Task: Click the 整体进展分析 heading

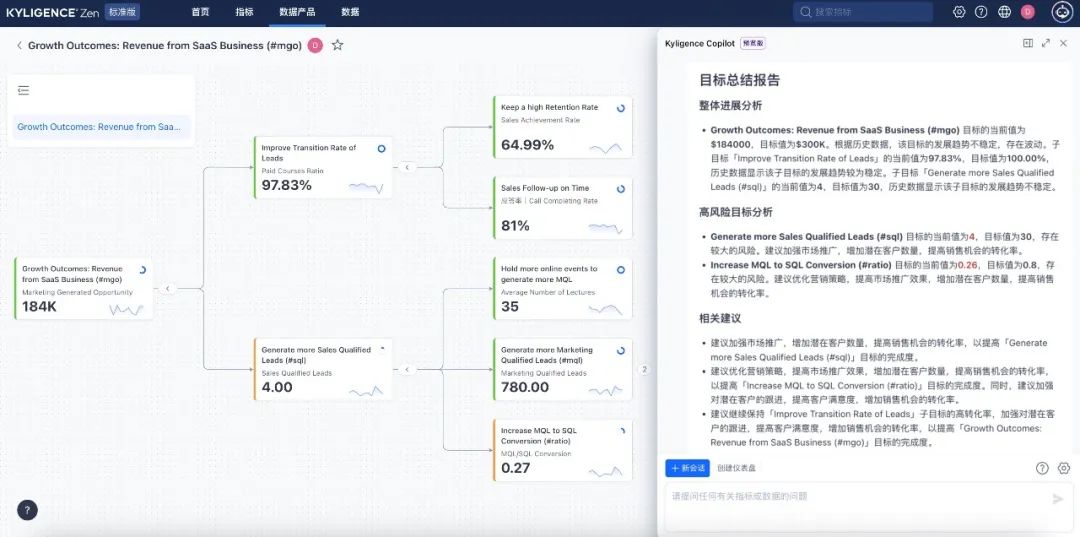Action: pyautogui.click(x=730, y=105)
